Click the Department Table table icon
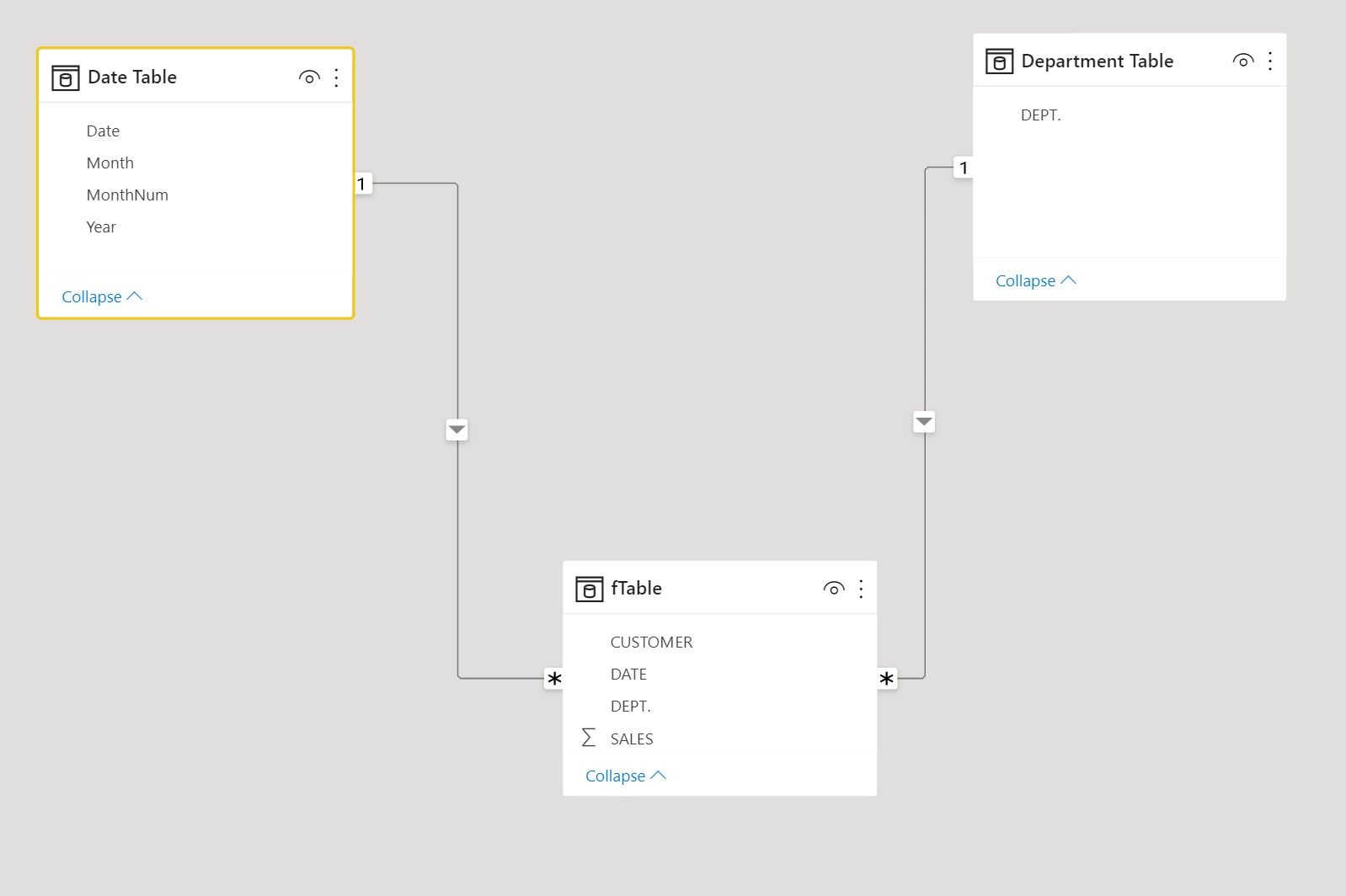The width and height of the screenshot is (1346, 896). [x=1000, y=61]
